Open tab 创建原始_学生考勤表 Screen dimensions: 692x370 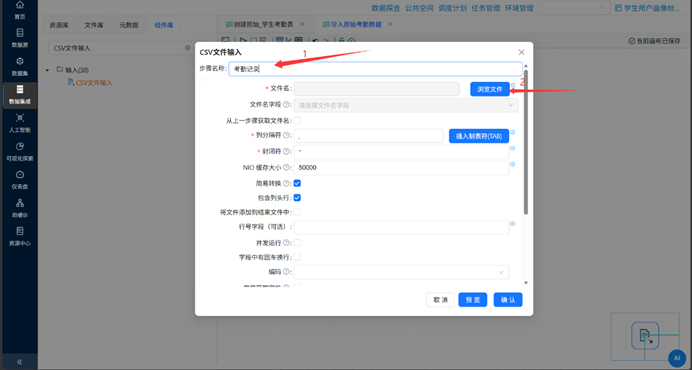click(x=263, y=24)
